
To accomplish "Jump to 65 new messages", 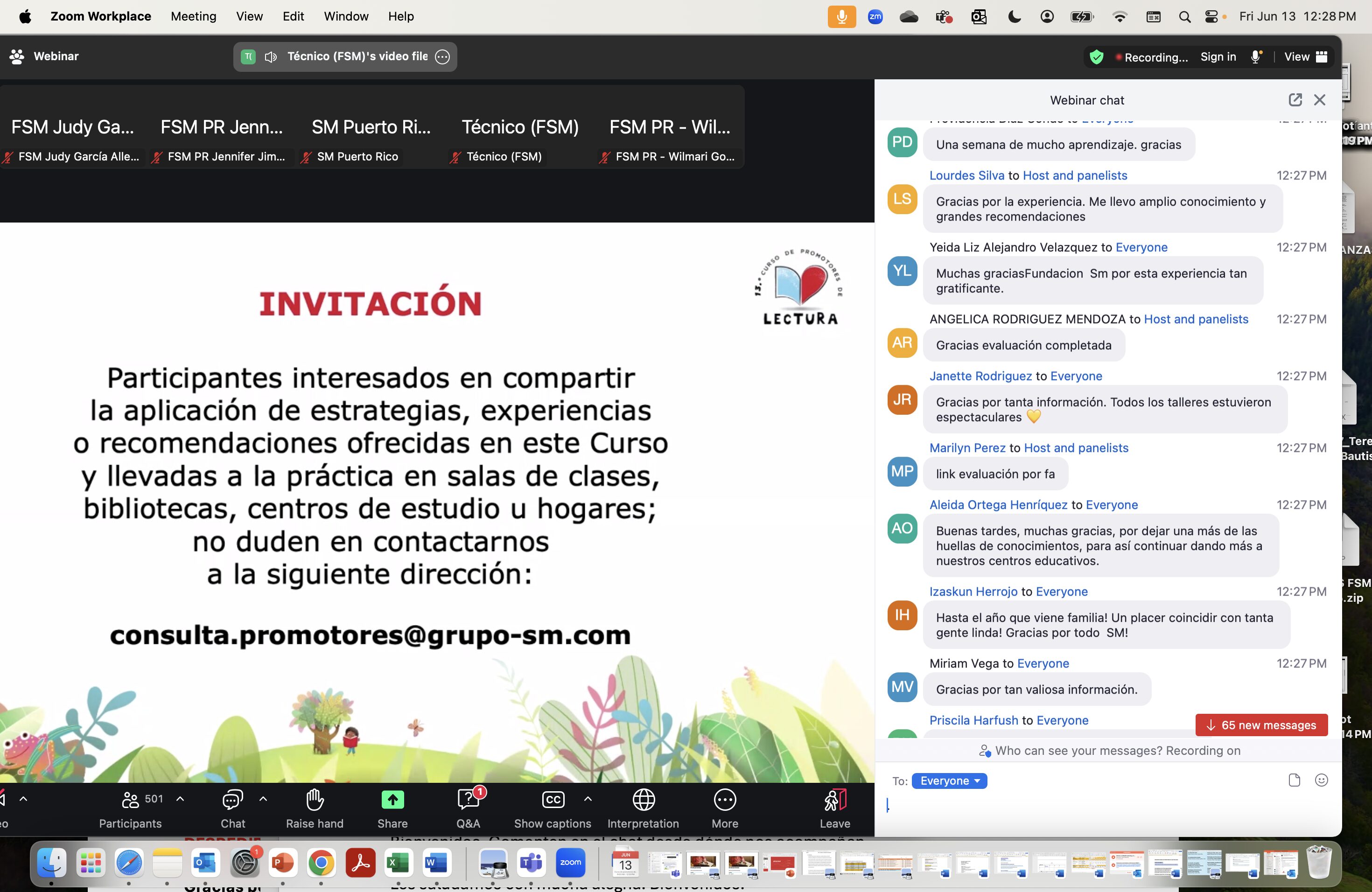I will (x=1261, y=725).
